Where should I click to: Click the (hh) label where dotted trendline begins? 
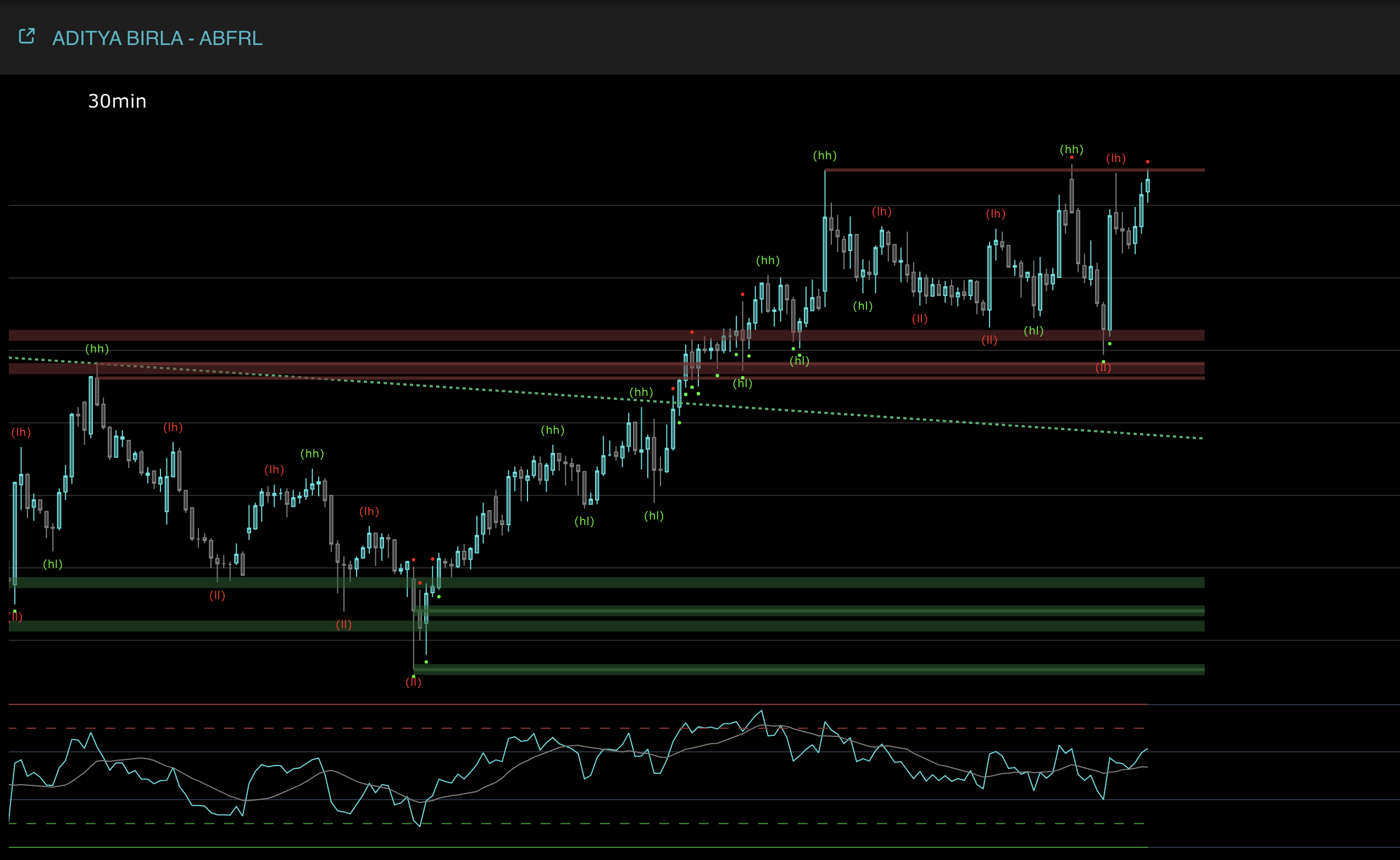pos(97,349)
